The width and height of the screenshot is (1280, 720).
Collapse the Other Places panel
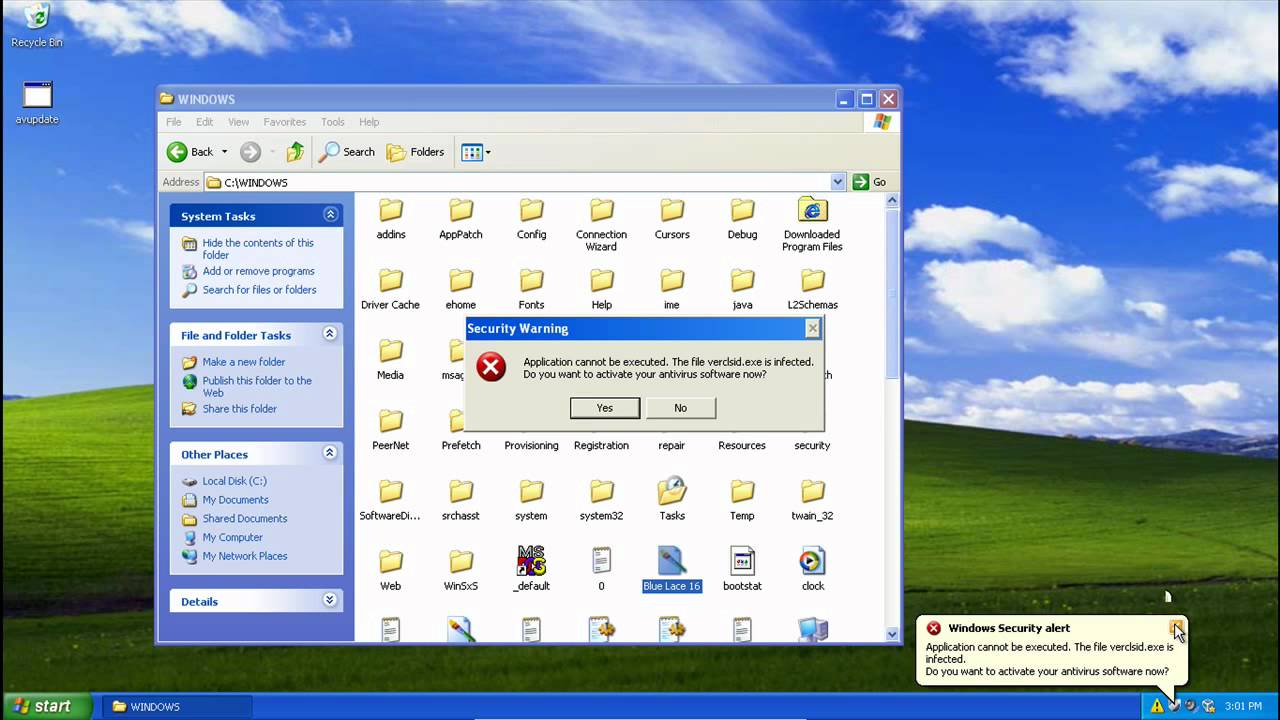(330, 453)
